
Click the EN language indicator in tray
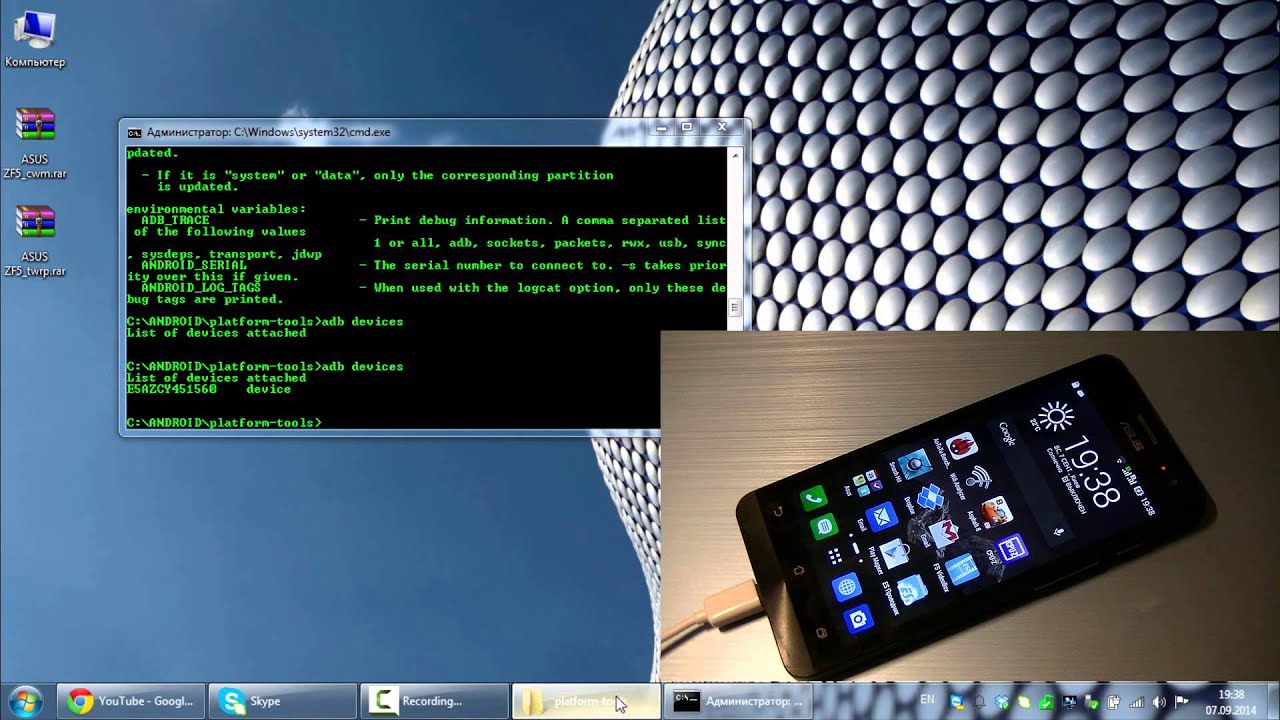[x=927, y=700]
